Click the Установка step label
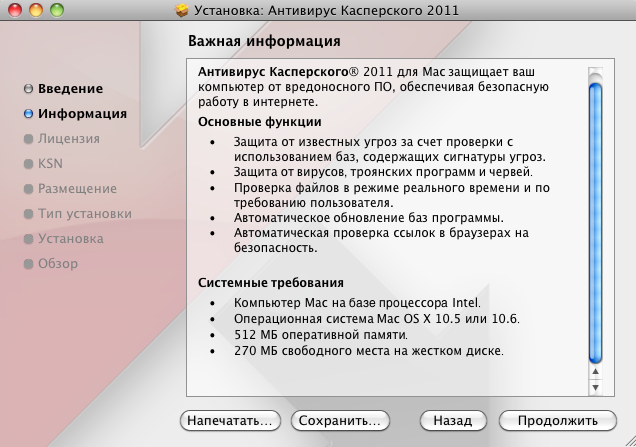The width and height of the screenshot is (636, 447). coord(71,239)
